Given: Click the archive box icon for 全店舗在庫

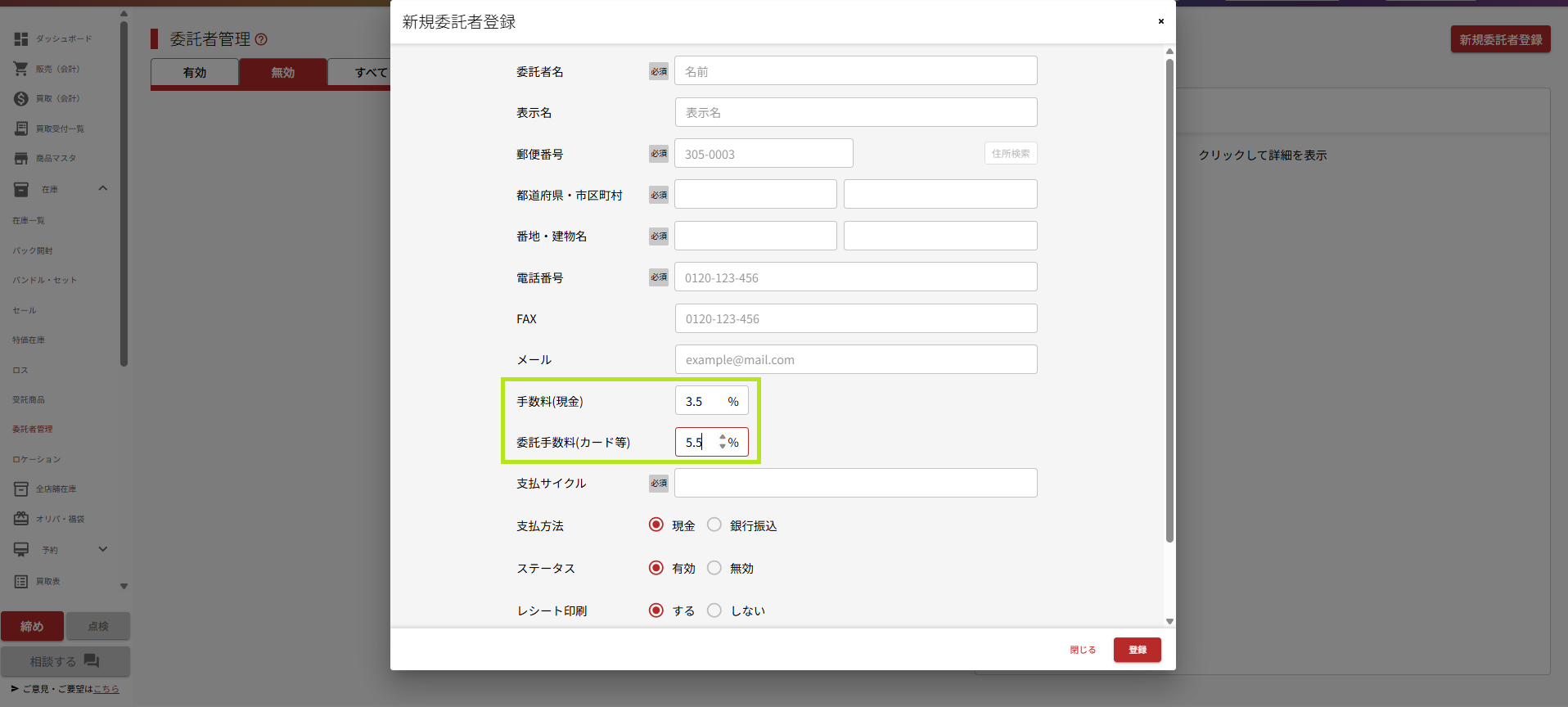Looking at the screenshot, I should 21,489.
